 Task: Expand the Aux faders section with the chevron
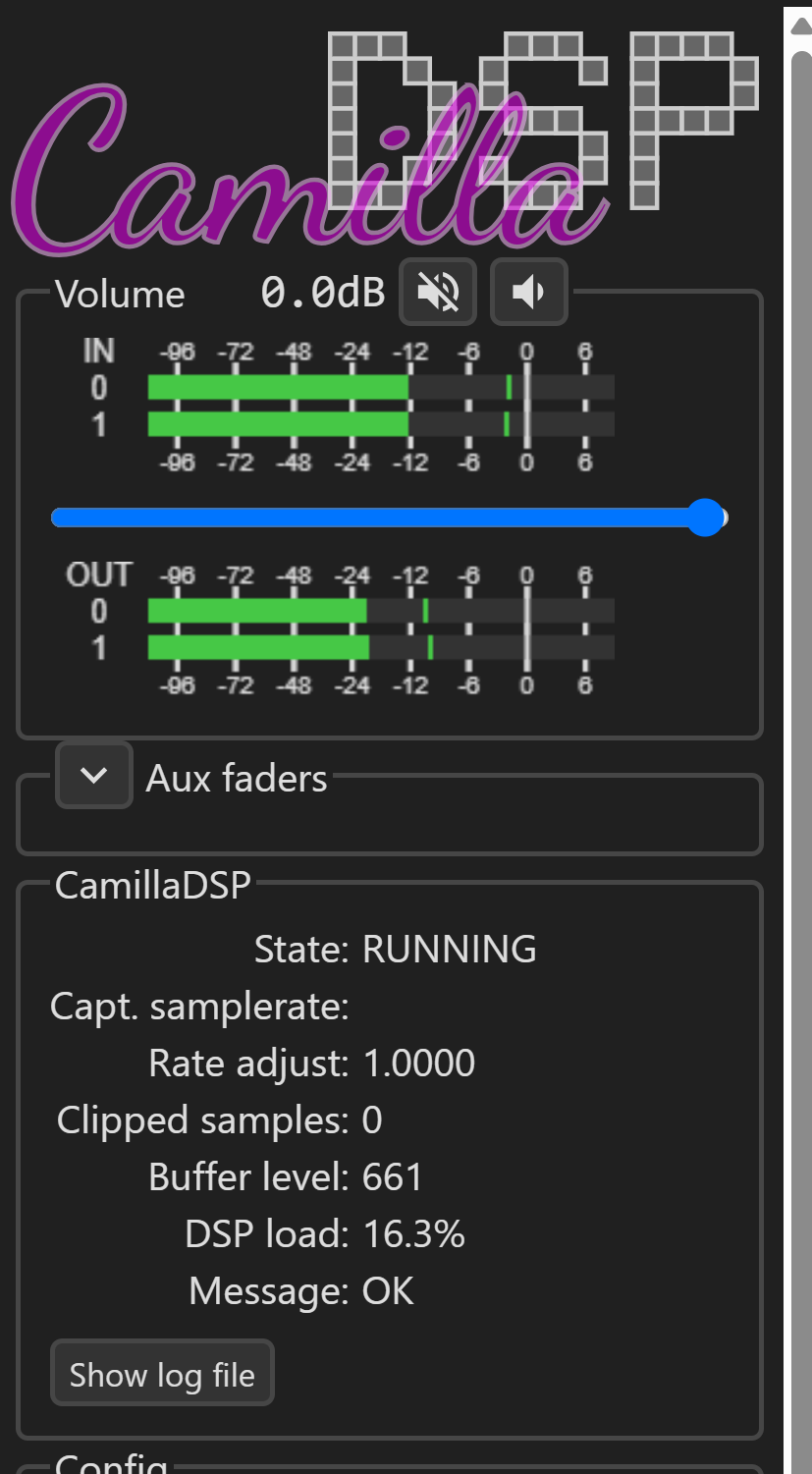pos(94,776)
